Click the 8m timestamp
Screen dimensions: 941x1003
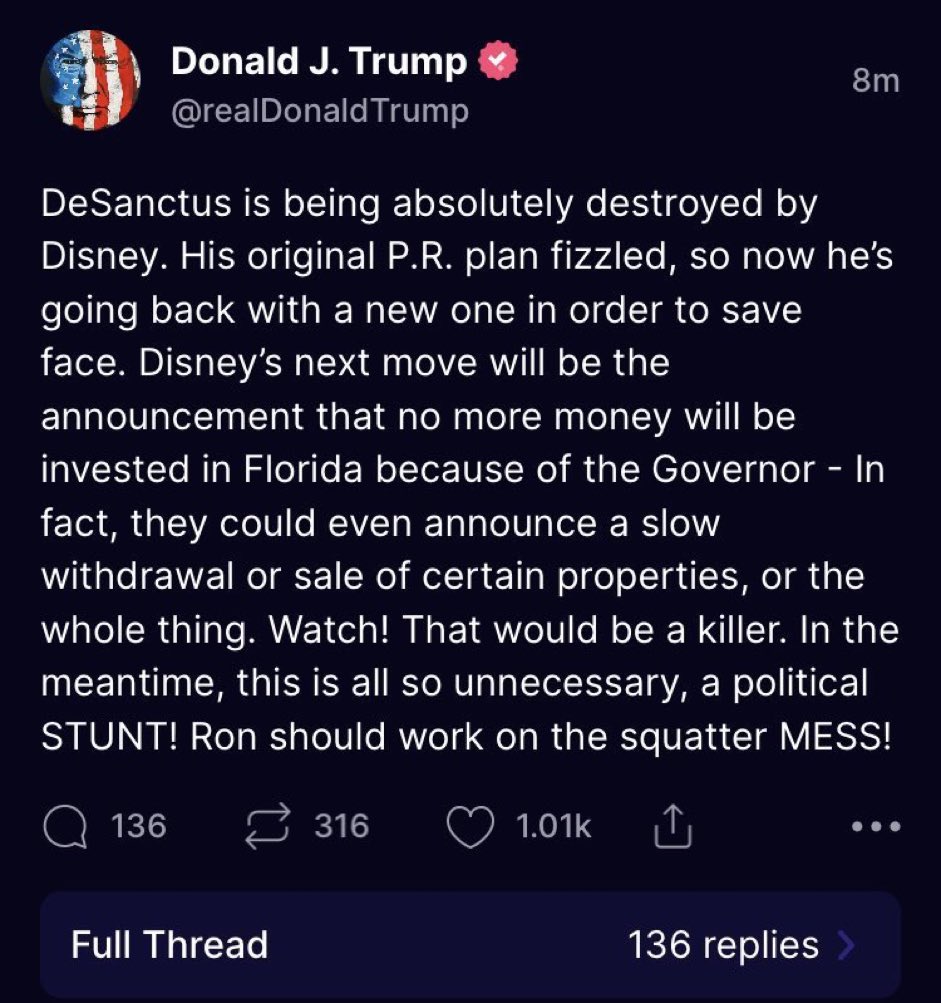coord(876,81)
